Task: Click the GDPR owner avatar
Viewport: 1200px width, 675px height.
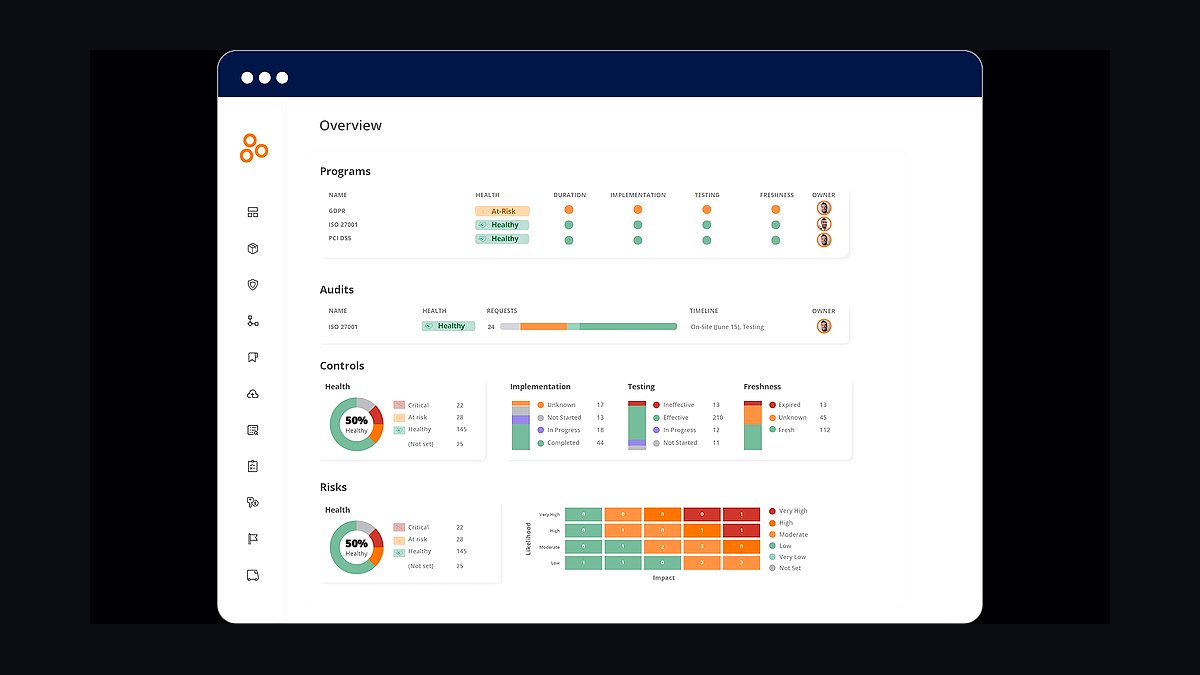Action: (824, 208)
